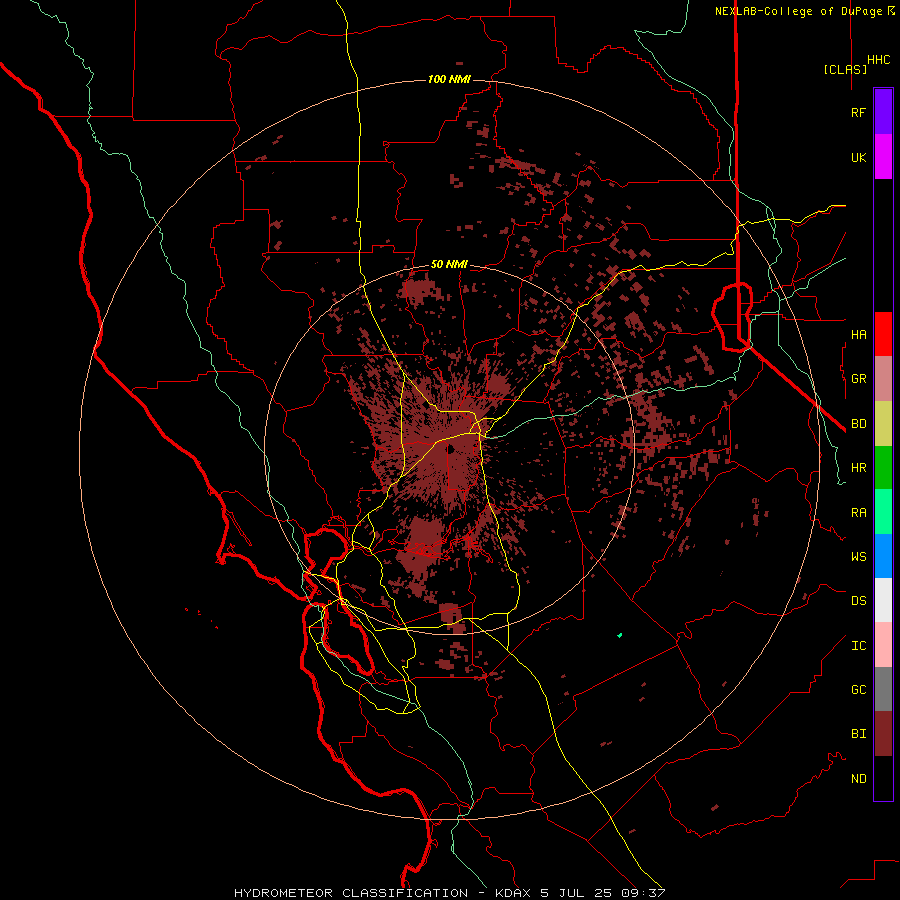
Task: Click the BD legend label
Action: pos(858,424)
